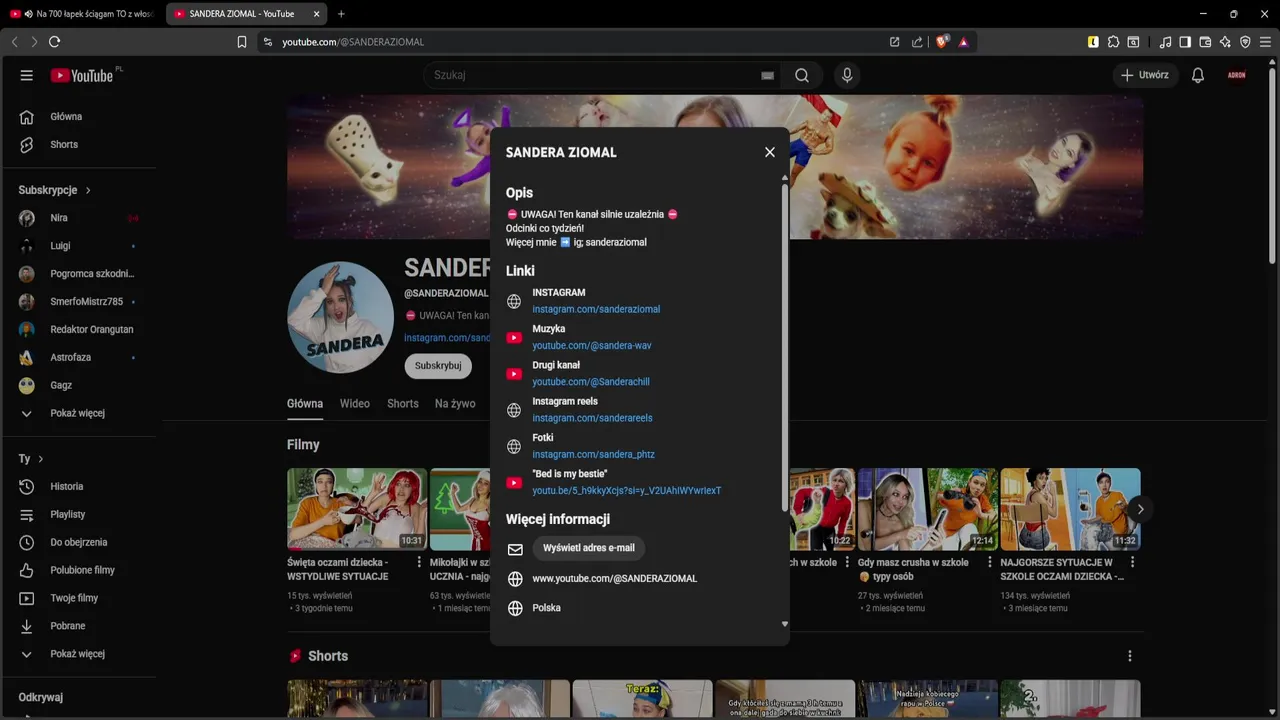Open the browser main menu
Viewport: 1280px width, 720px height.
click(1265, 42)
